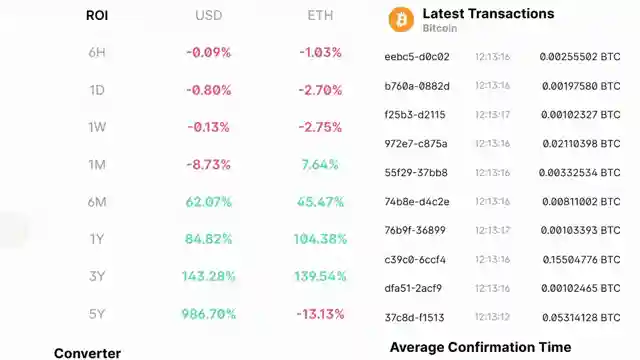Screen dimensions: 640x360
Task: Open transaction 76b9f-36899
Action: tap(415, 230)
